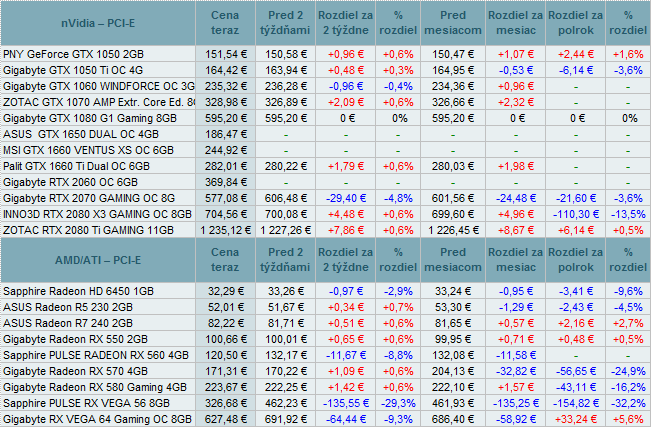Click the current price 164,42 €

click(x=225, y=70)
